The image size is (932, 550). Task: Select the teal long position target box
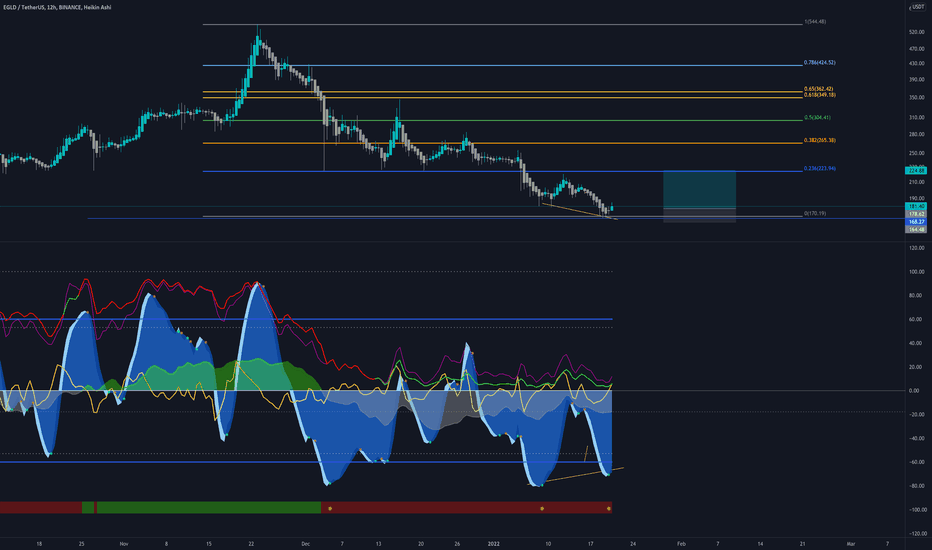point(700,189)
